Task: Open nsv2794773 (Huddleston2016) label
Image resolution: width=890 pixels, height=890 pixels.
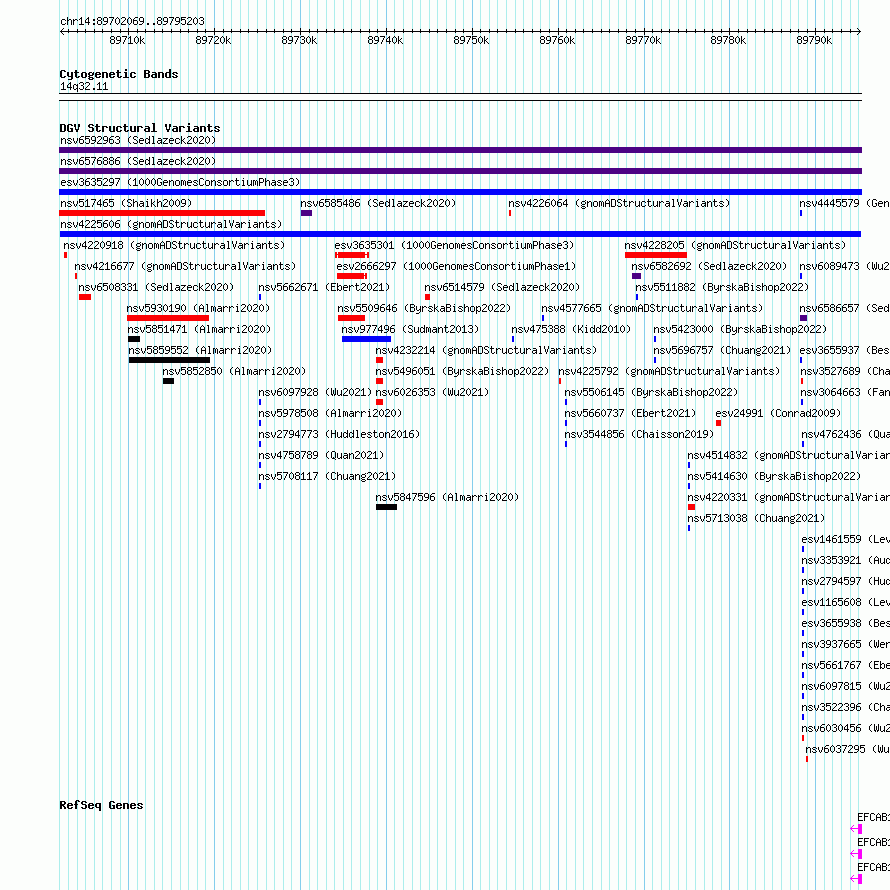Action: click(x=339, y=434)
